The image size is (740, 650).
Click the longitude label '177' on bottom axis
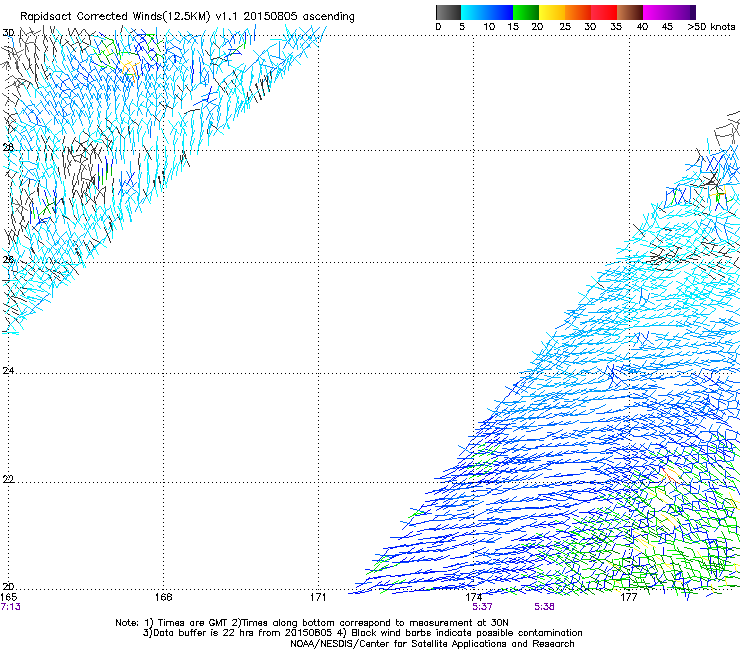pos(629,597)
